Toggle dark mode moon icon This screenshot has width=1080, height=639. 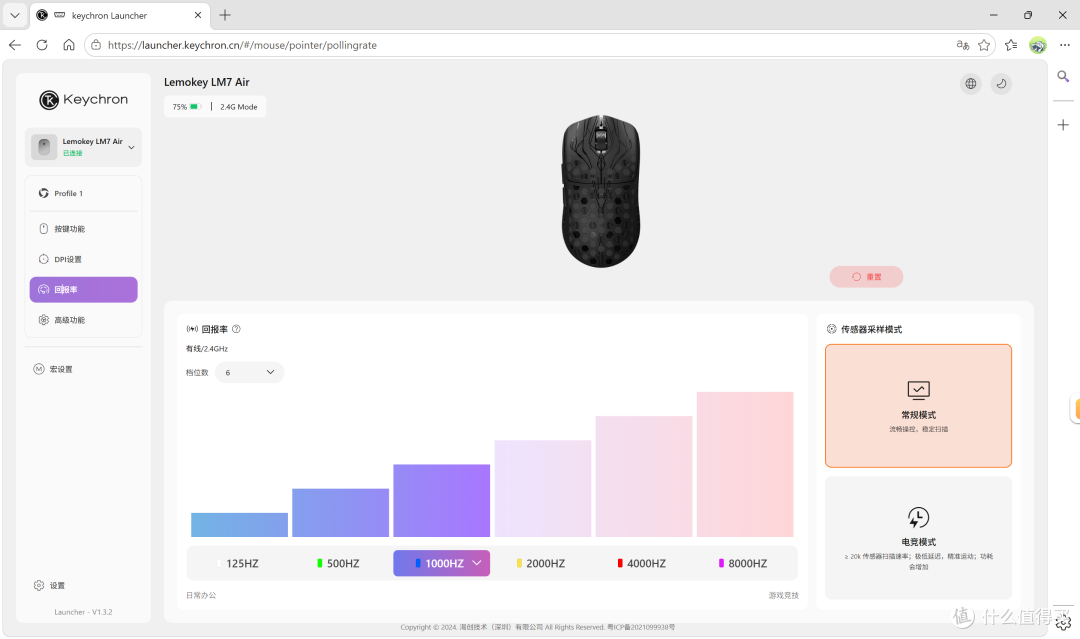(x=1001, y=83)
